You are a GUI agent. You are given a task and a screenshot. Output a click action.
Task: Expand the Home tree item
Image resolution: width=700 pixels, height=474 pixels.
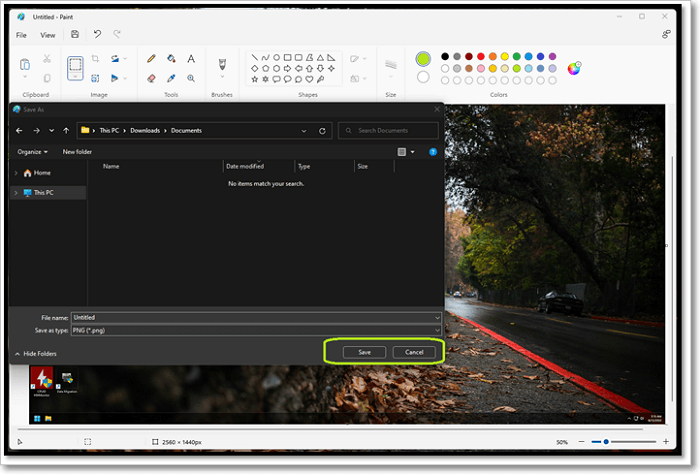point(15,173)
